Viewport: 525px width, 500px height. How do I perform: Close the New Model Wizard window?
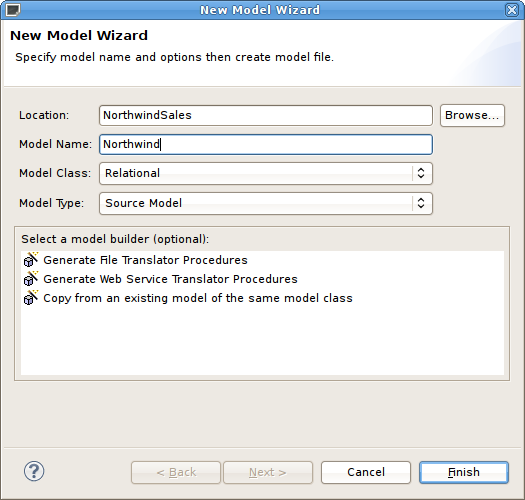point(512,10)
